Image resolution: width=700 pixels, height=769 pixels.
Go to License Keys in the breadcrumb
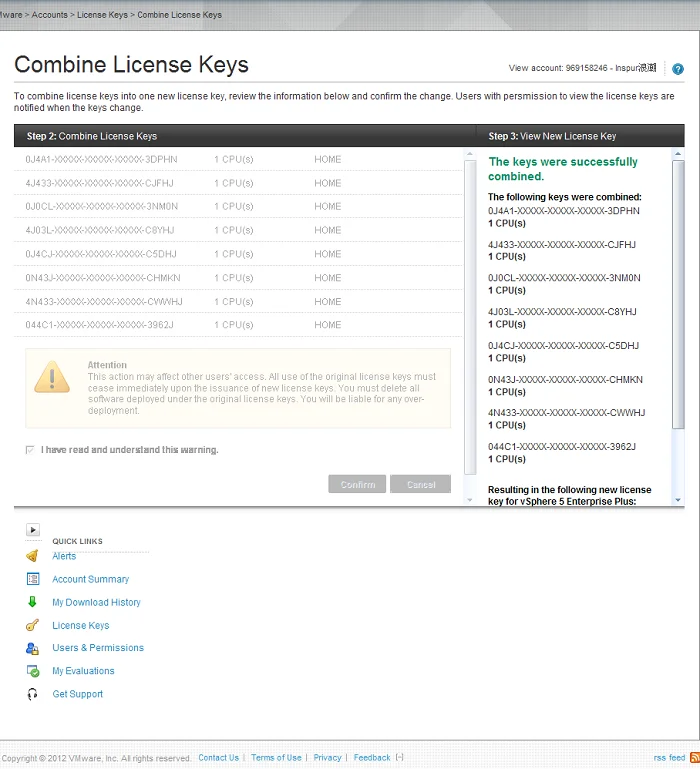coord(102,15)
